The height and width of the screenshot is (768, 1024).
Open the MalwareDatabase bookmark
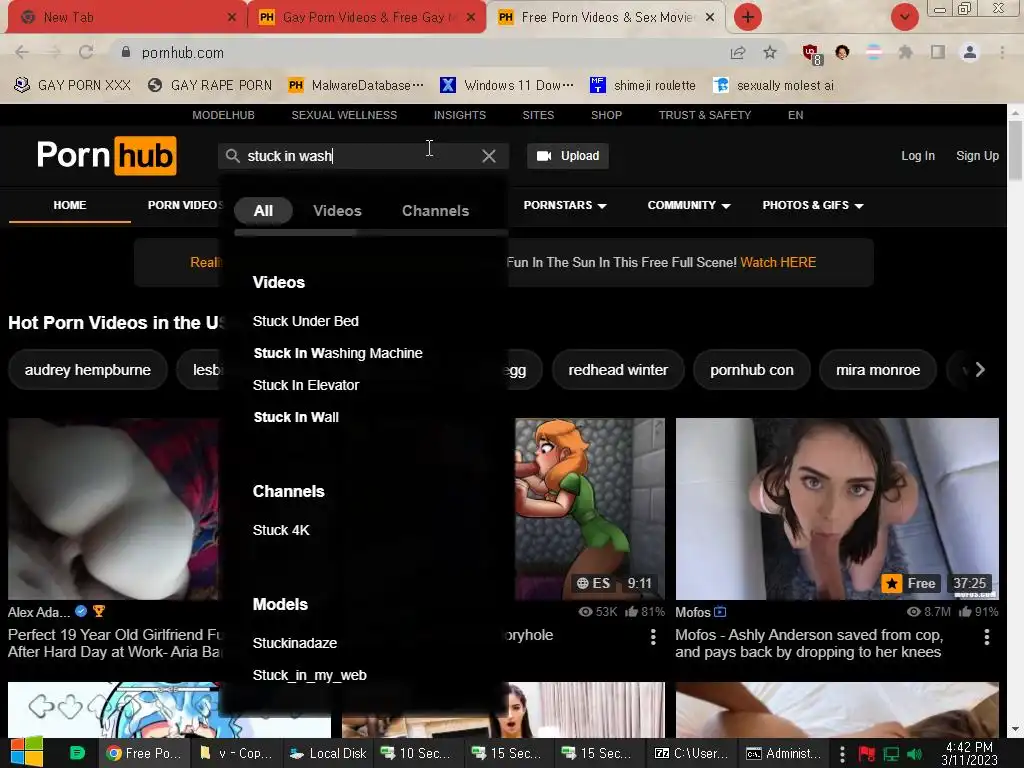coord(356,86)
